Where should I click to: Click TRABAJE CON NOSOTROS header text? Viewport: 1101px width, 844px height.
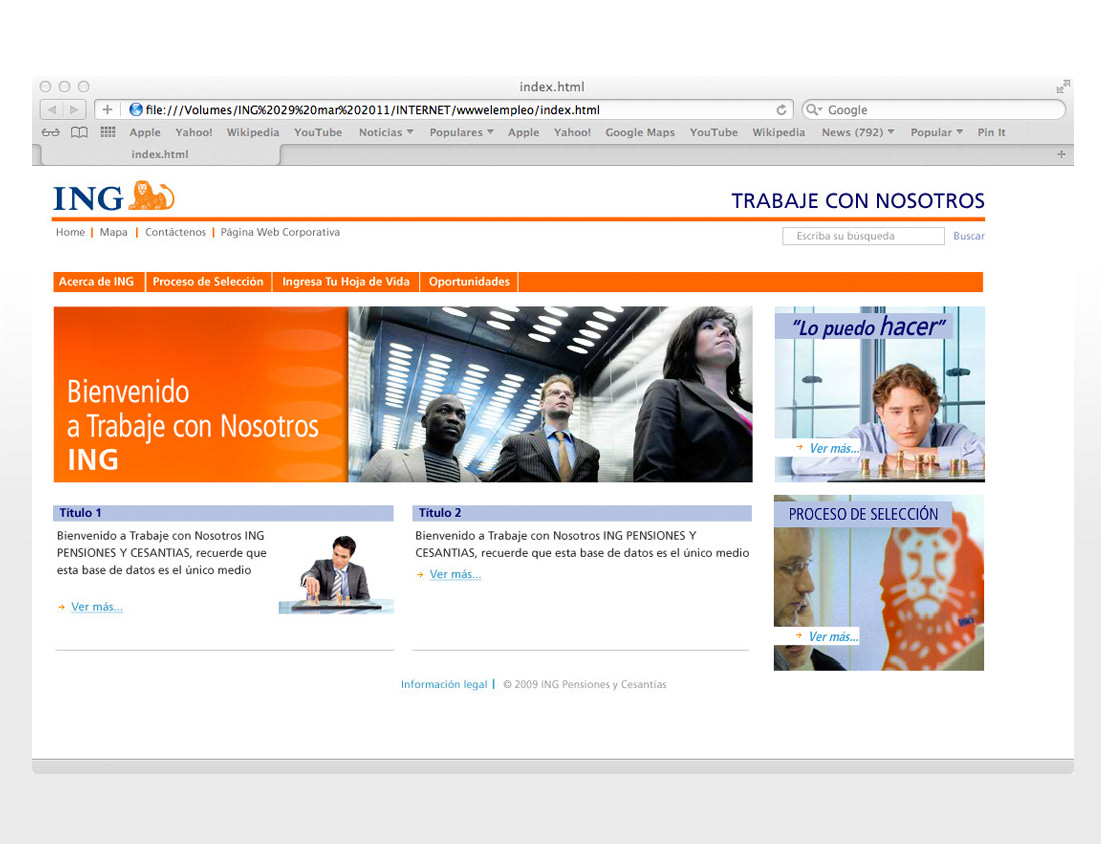(858, 201)
